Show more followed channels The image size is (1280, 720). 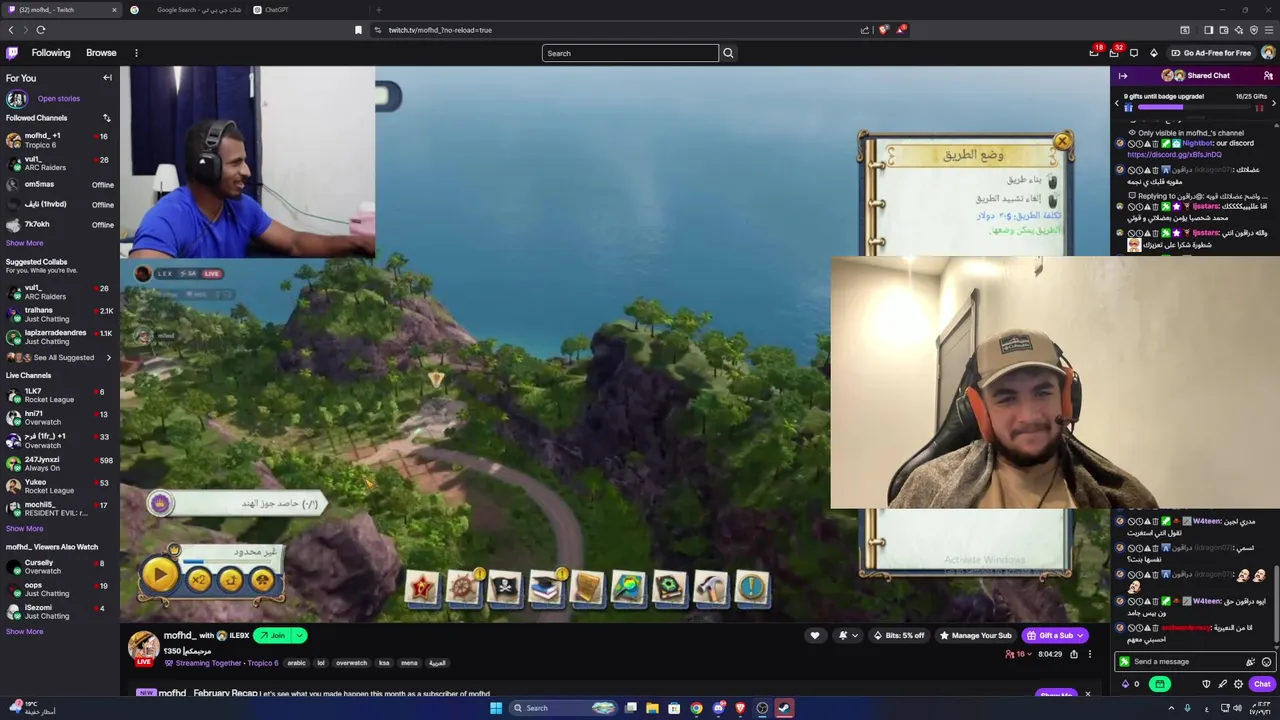tap(25, 243)
